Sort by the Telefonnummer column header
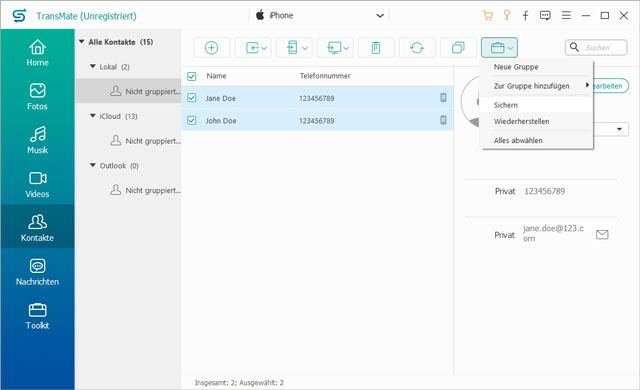The height and width of the screenshot is (390, 640). 325,76
